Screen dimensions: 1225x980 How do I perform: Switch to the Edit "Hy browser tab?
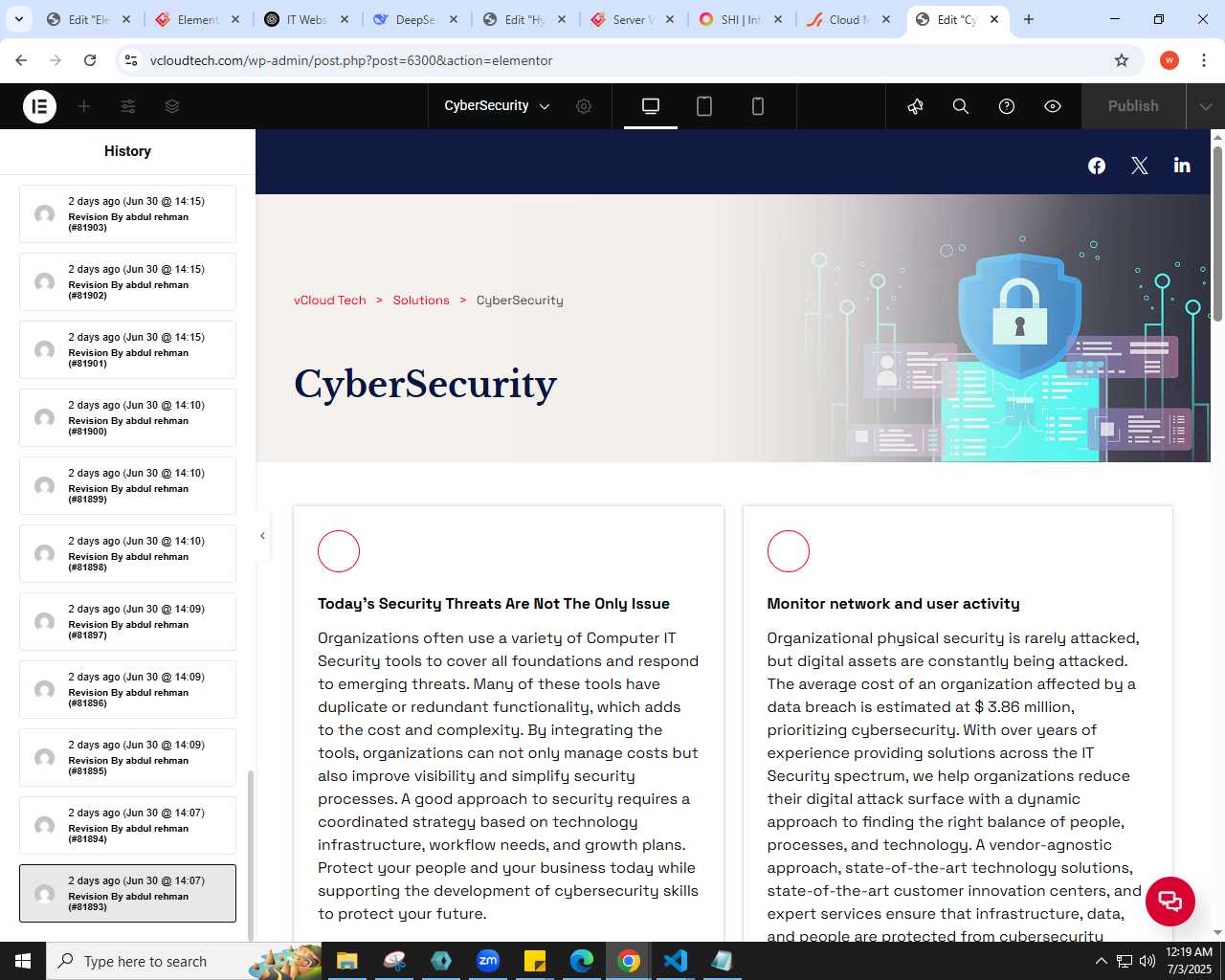523,19
